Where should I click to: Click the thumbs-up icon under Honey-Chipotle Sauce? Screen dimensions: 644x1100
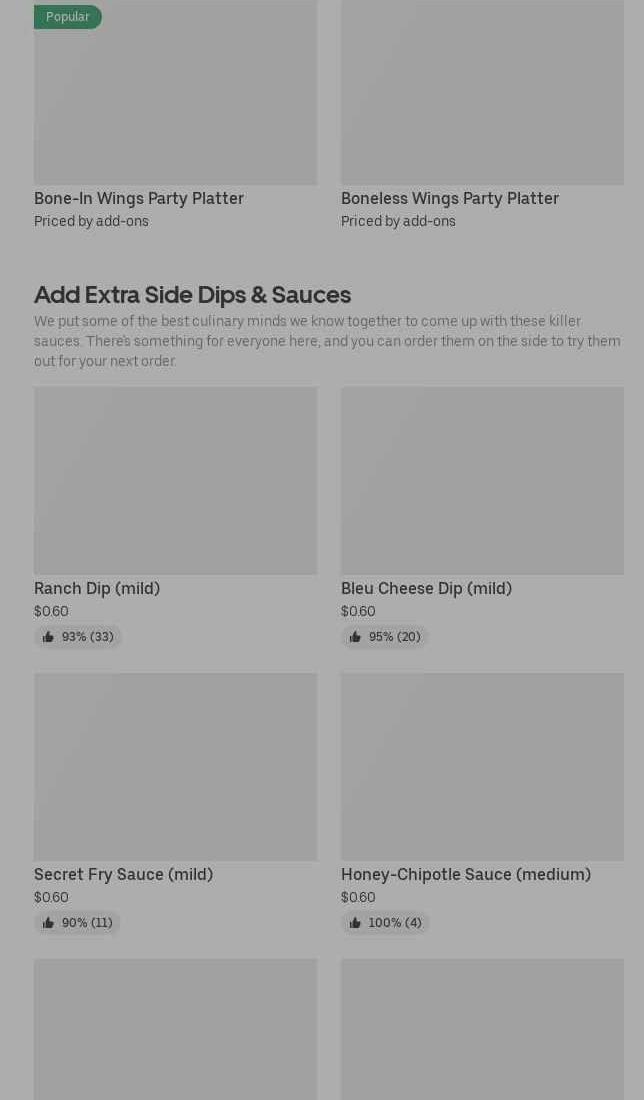pos(355,923)
